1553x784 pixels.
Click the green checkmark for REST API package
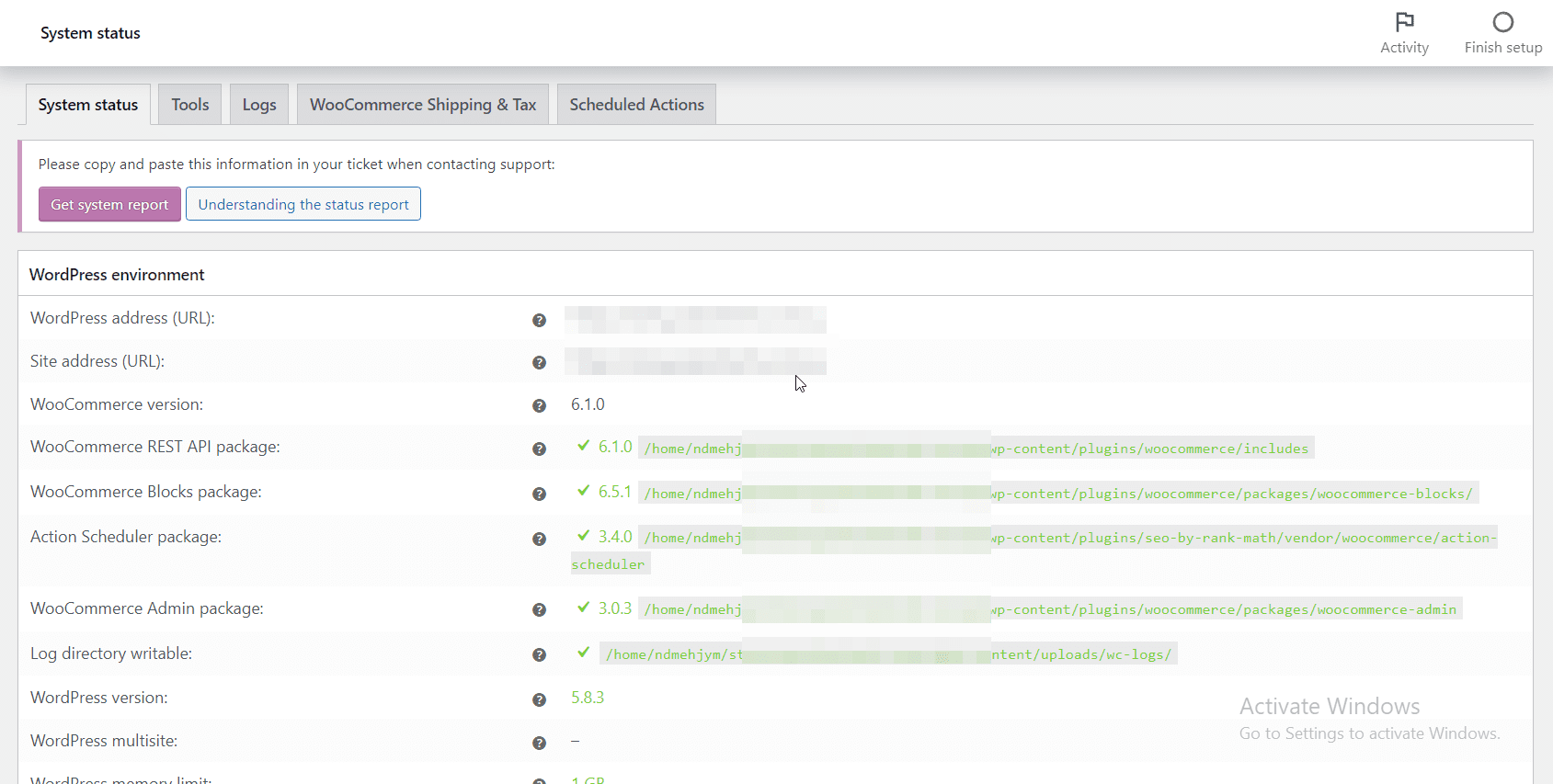coord(583,446)
